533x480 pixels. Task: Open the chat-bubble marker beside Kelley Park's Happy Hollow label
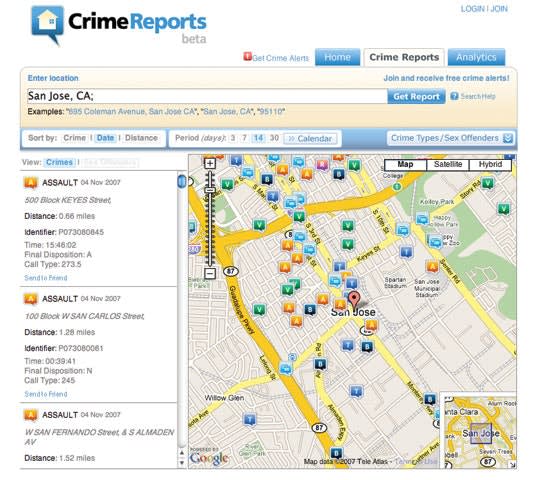coord(422,219)
